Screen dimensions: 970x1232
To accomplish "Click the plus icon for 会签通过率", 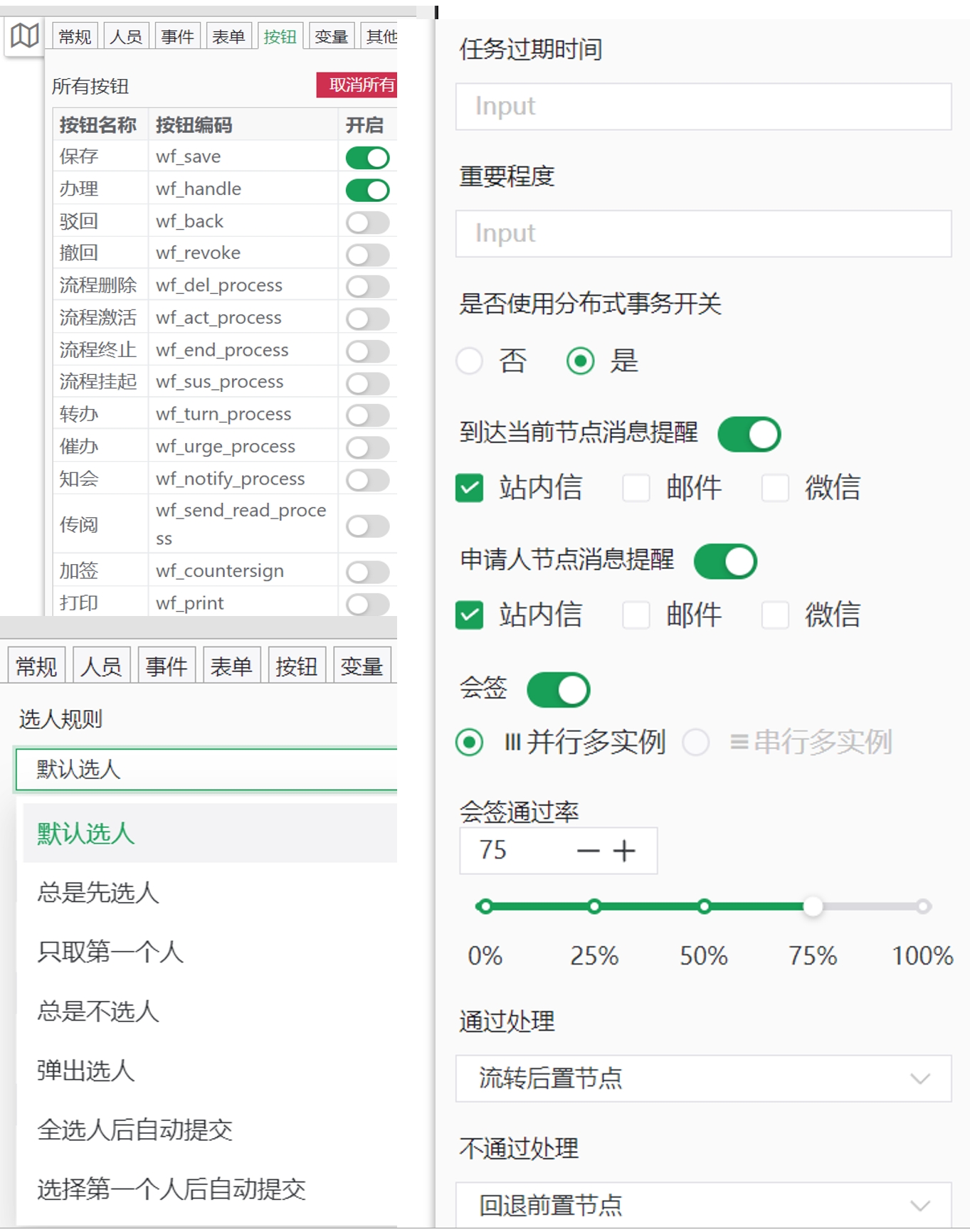I will (x=624, y=851).
